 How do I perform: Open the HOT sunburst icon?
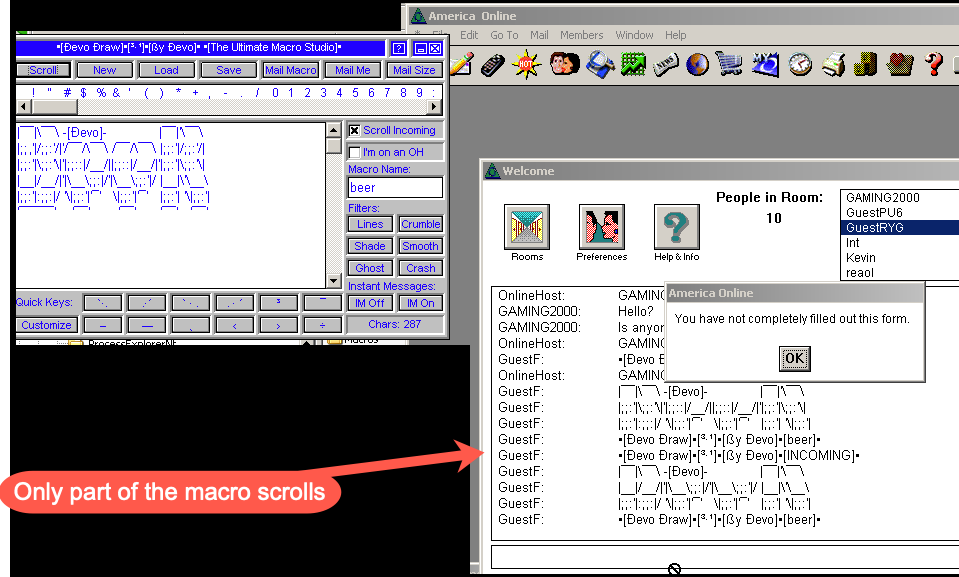[527, 64]
